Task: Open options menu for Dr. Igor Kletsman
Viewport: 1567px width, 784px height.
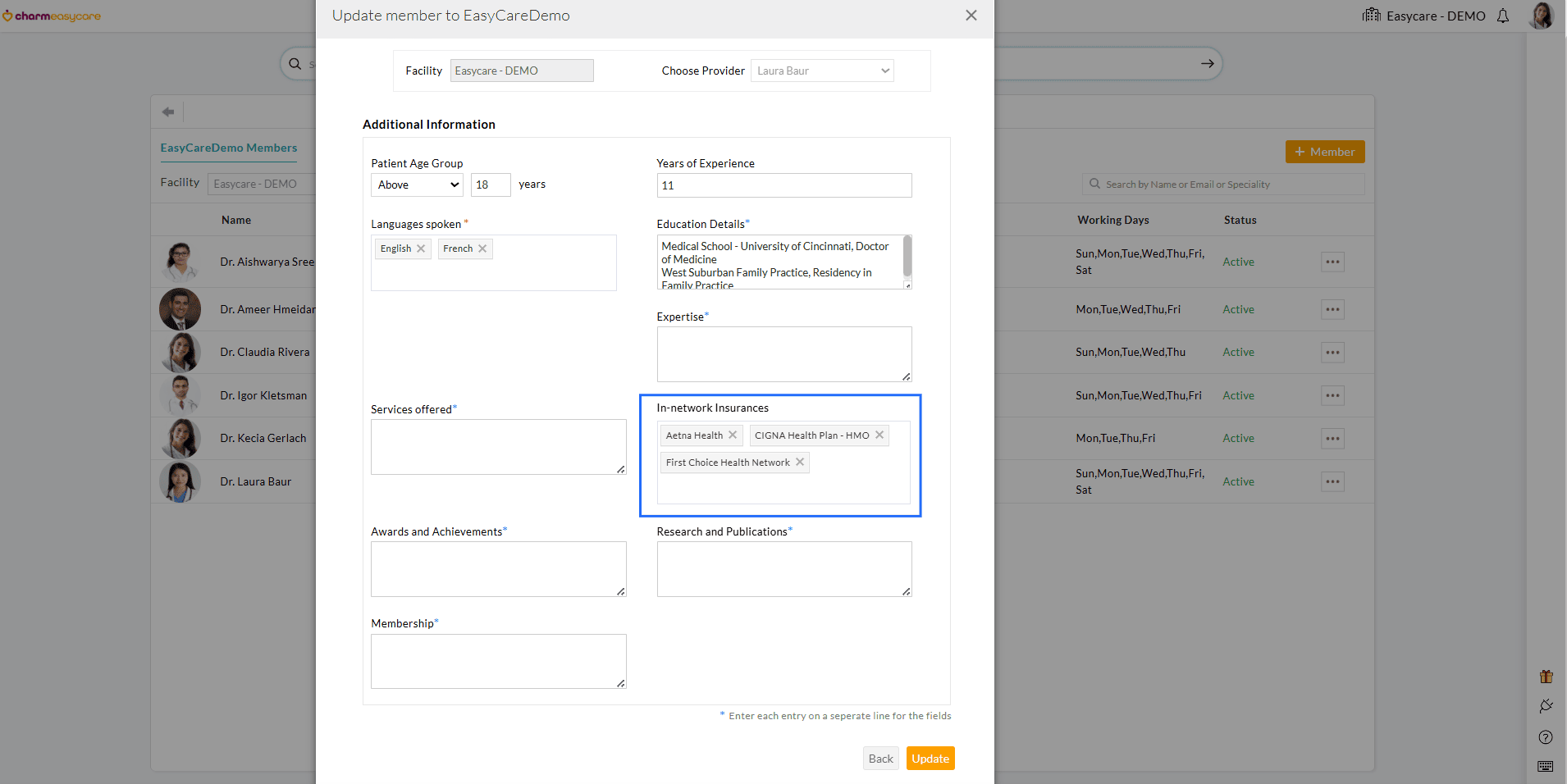Action: (1332, 395)
